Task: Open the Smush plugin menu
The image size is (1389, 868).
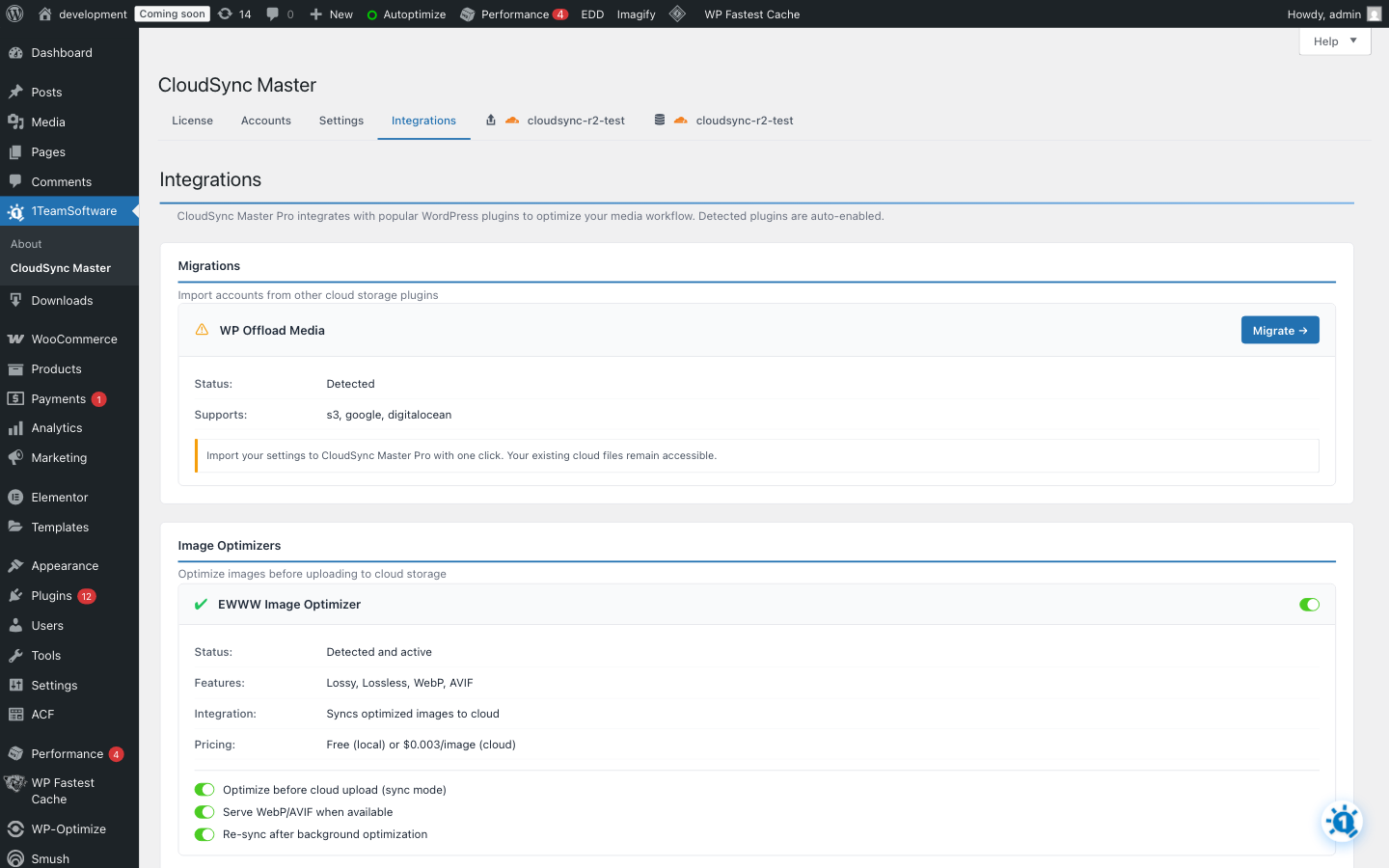Action: pos(49,858)
